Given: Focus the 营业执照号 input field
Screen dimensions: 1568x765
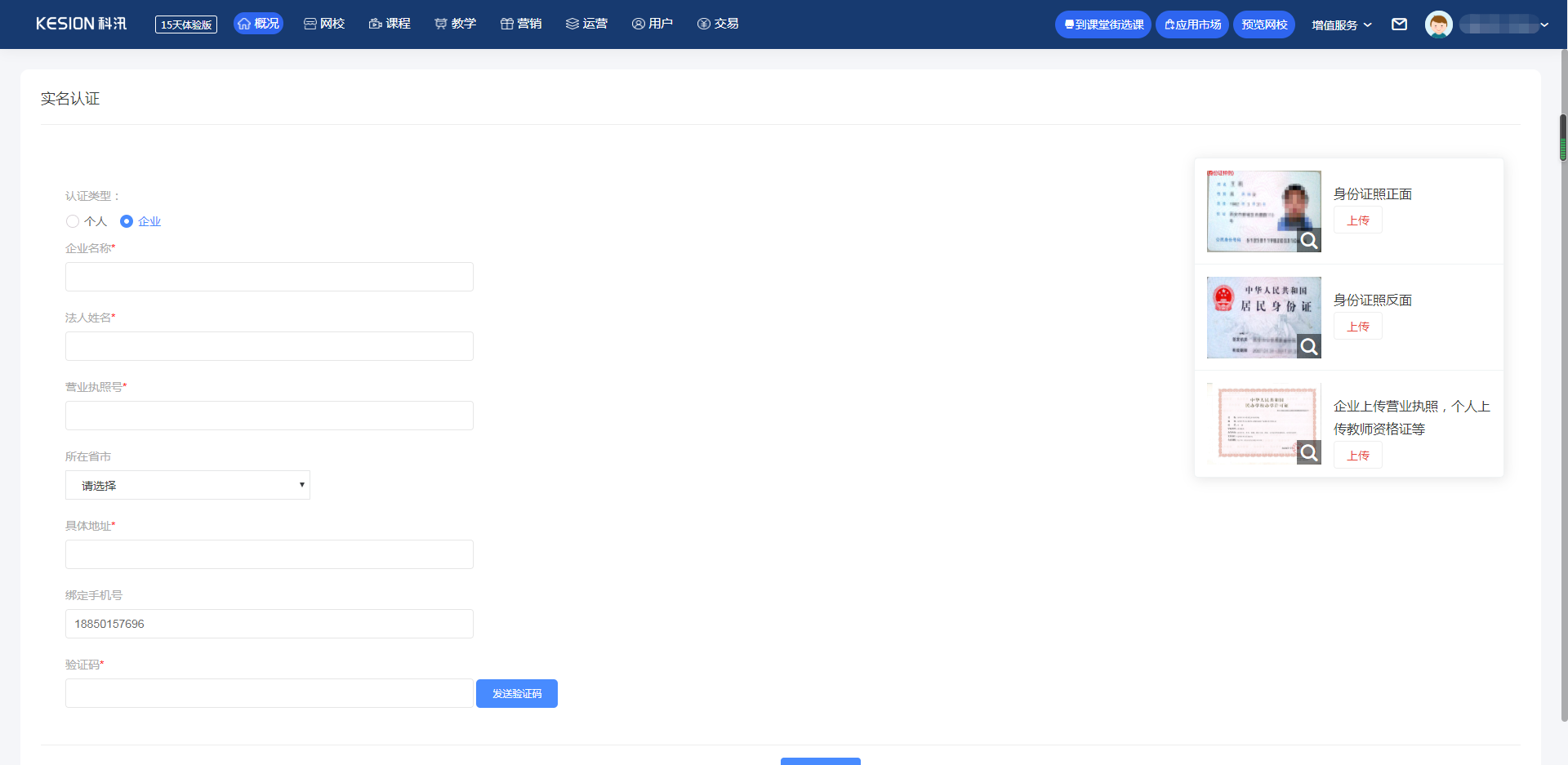Looking at the screenshot, I should (269, 416).
